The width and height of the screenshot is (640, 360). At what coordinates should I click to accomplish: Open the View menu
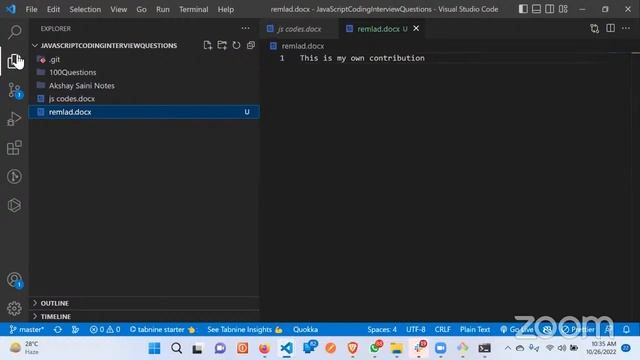pyautogui.click(x=118, y=9)
